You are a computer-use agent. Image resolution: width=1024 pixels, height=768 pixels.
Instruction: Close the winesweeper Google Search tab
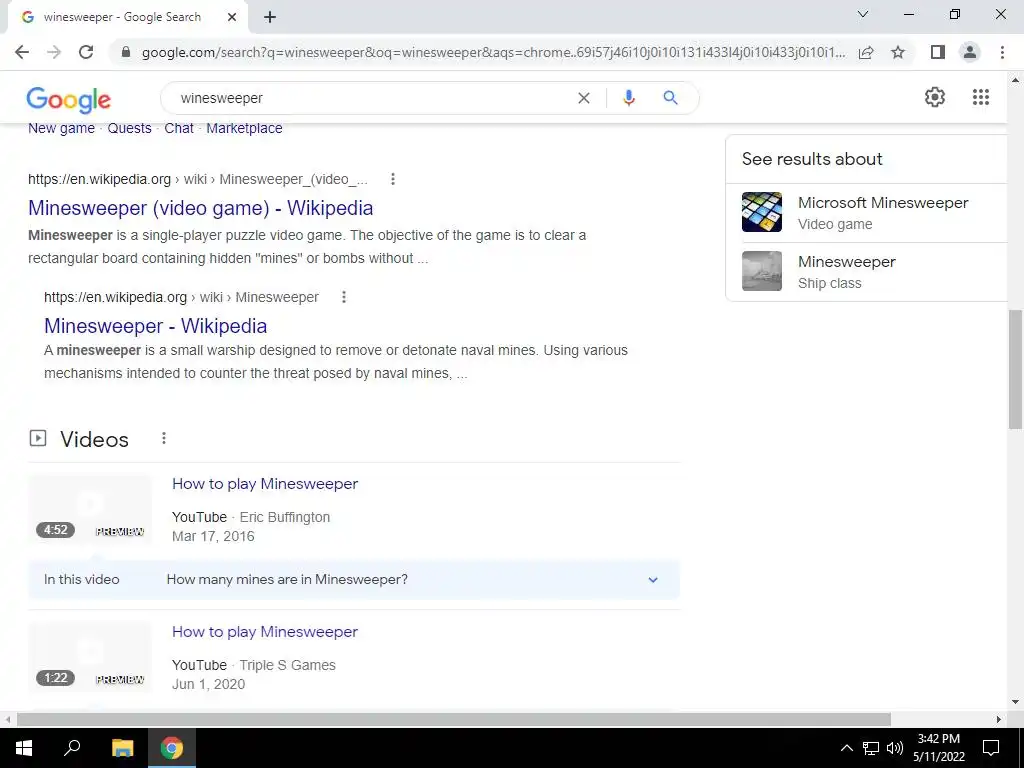(232, 18)
